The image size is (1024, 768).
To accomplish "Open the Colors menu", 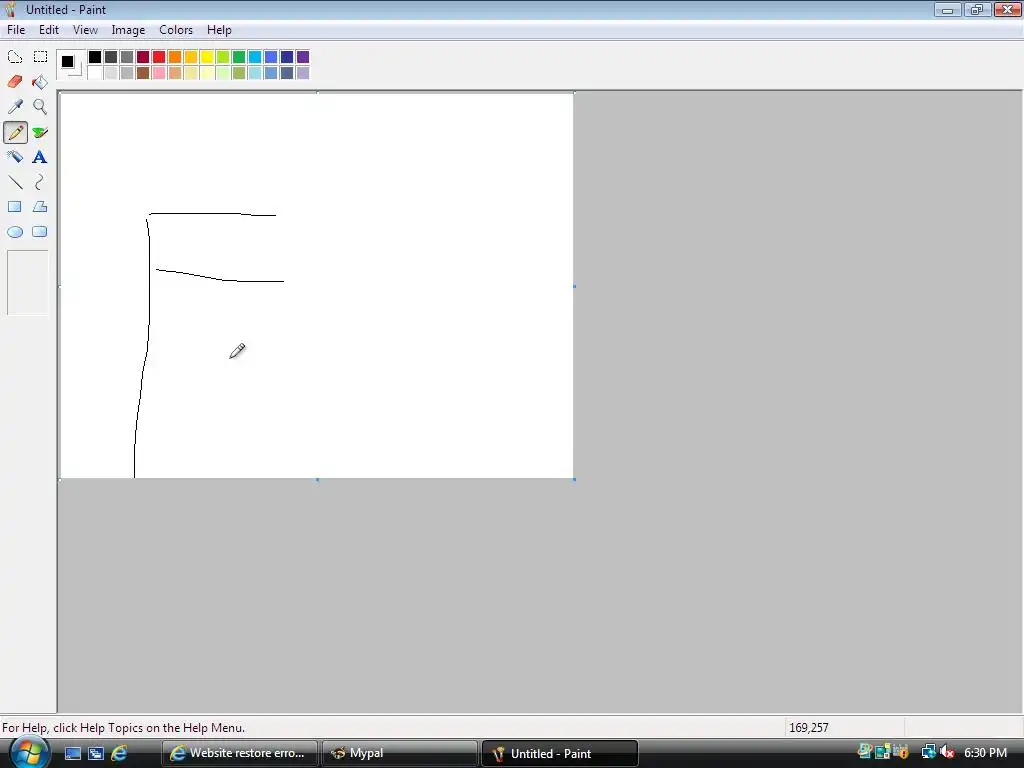I will [176, 30].
